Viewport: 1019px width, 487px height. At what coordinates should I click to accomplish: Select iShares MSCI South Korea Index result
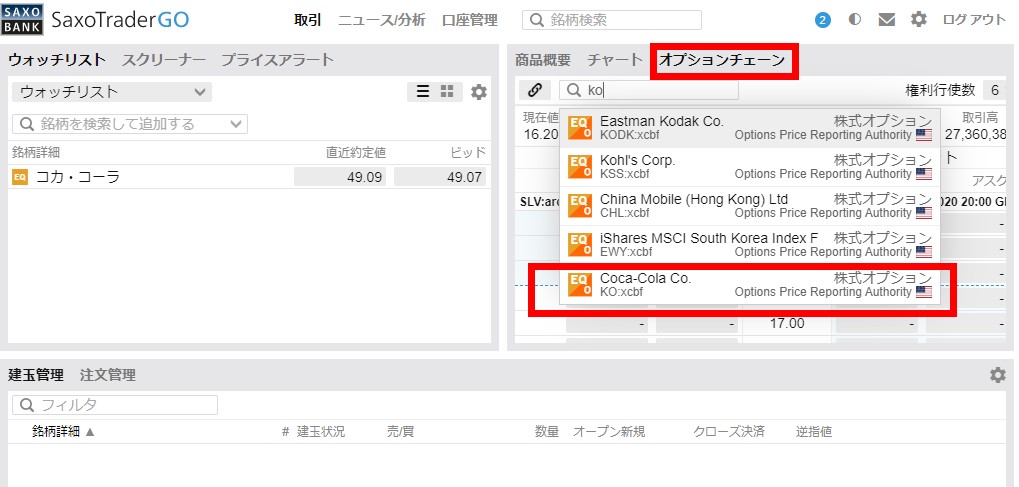coord(749,245)
